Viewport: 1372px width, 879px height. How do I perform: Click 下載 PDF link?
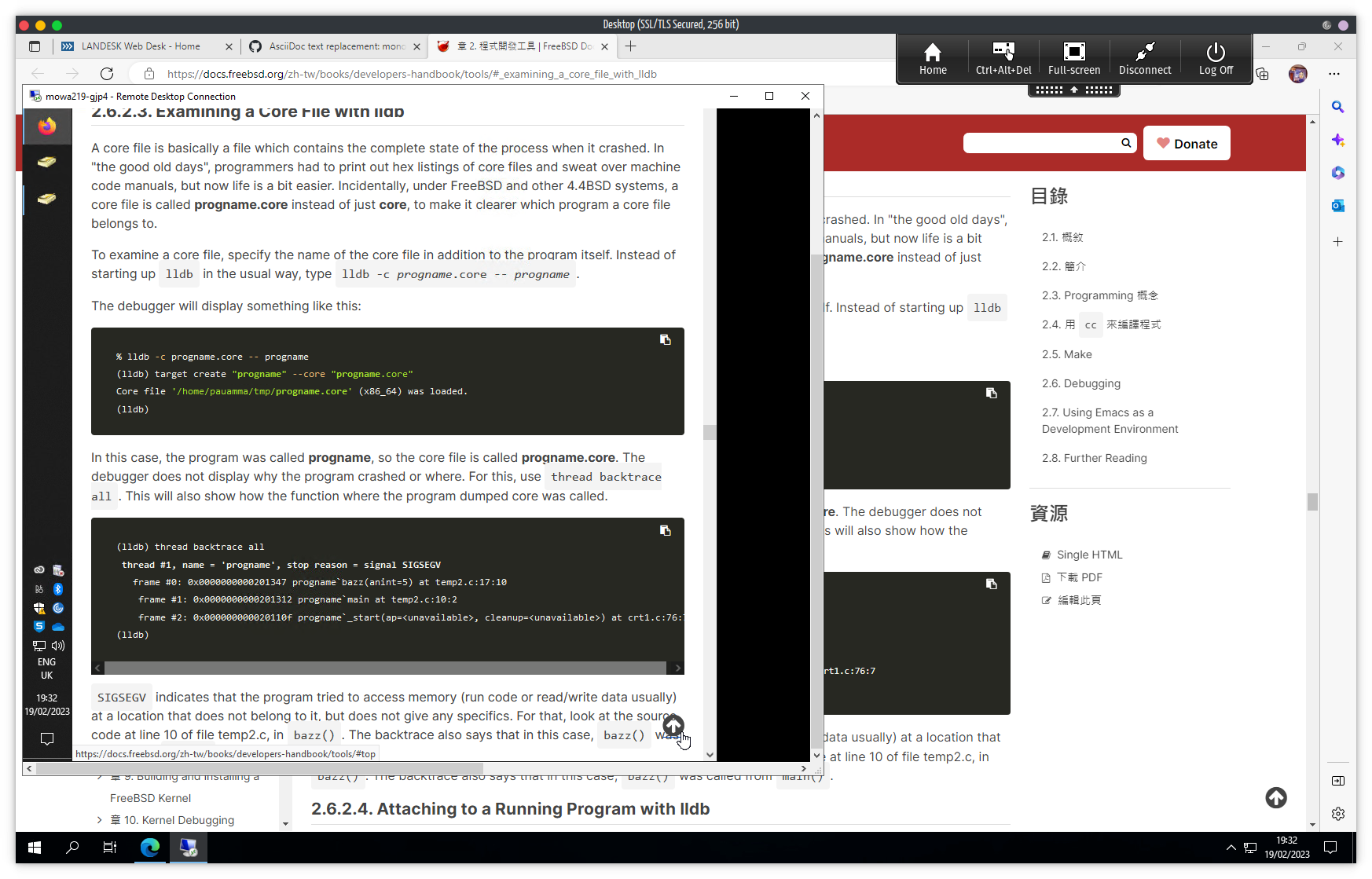tap(1079, 577)
